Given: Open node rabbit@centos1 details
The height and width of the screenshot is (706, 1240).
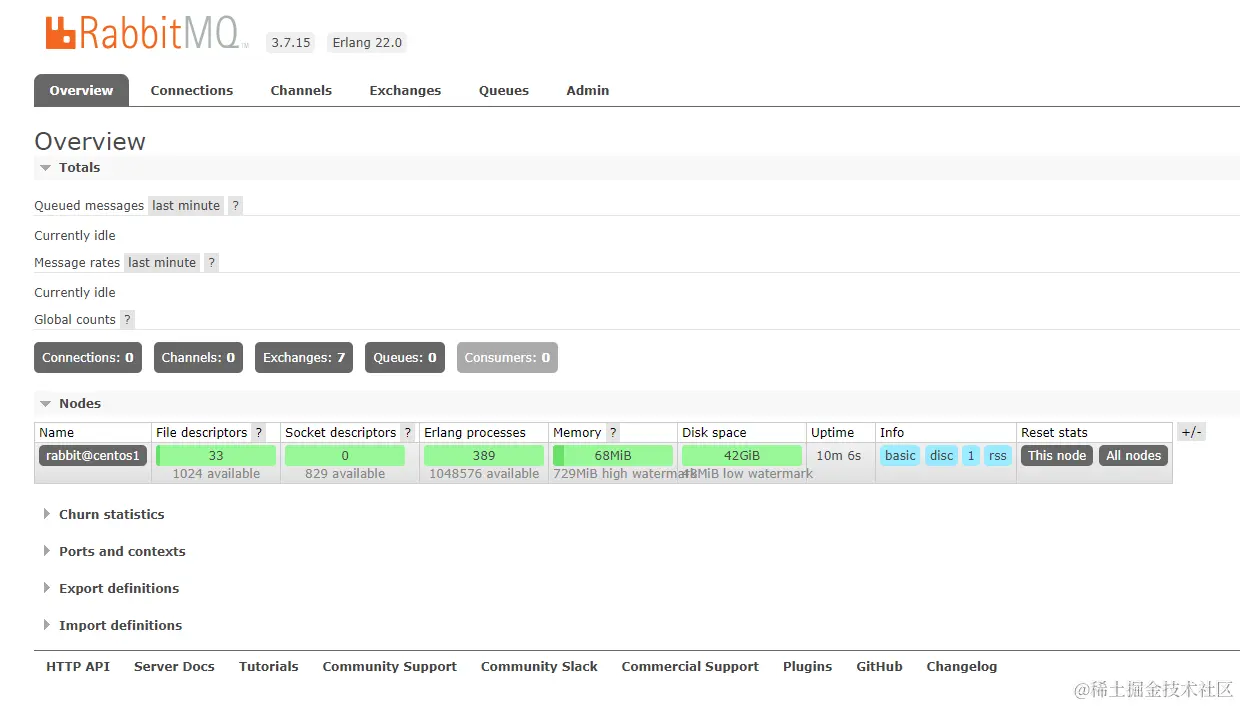Looking at the screenshot, I should click(93, 456).
